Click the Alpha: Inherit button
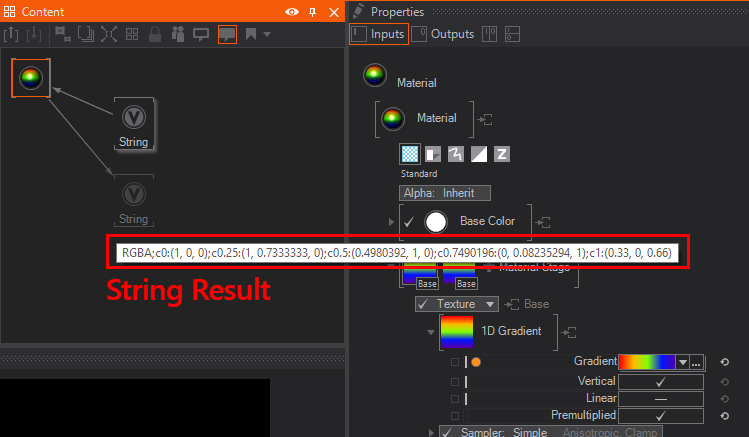The image size is (749, 437). [x=444, y=193]
